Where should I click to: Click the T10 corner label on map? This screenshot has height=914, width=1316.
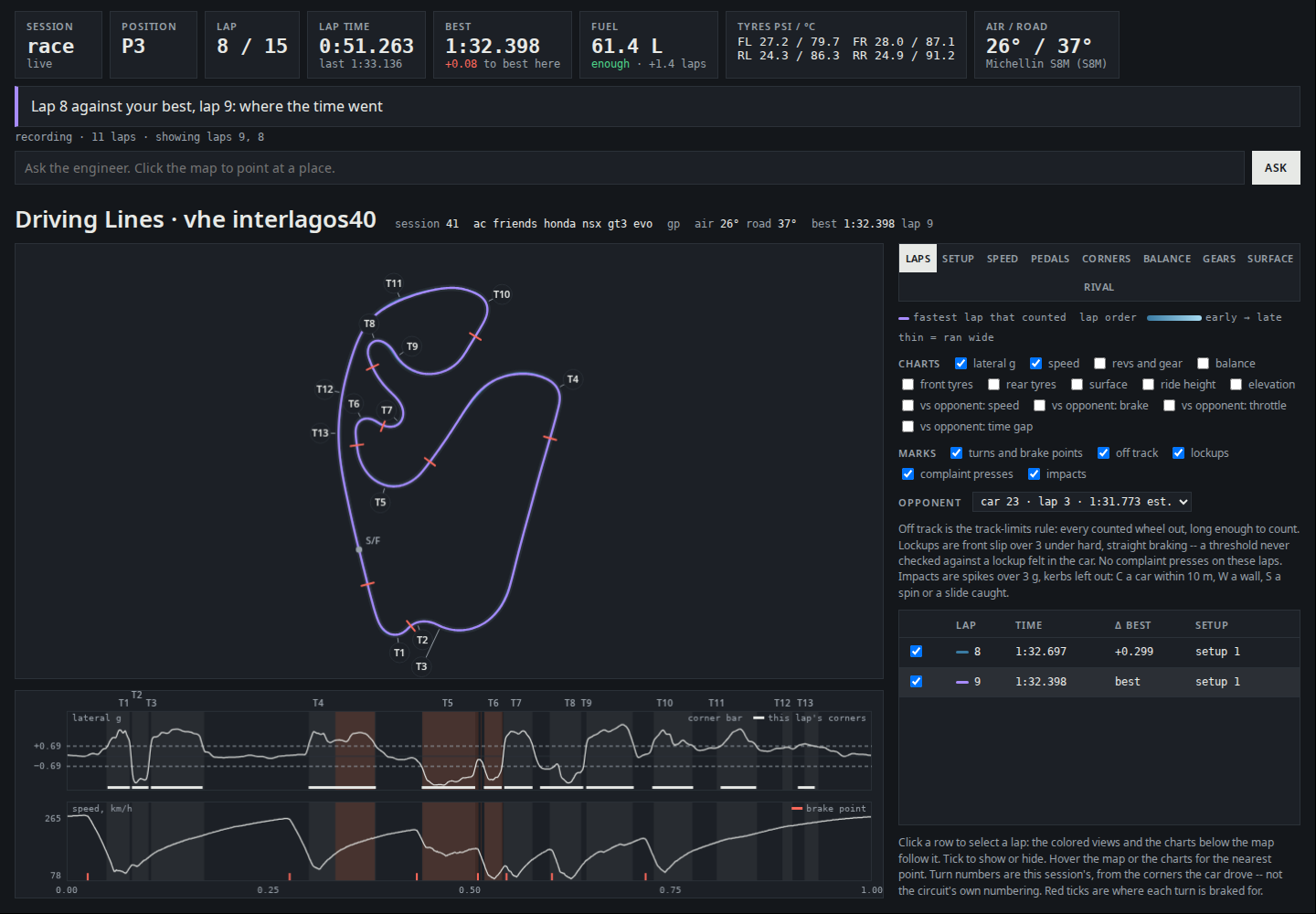(502, 294)
